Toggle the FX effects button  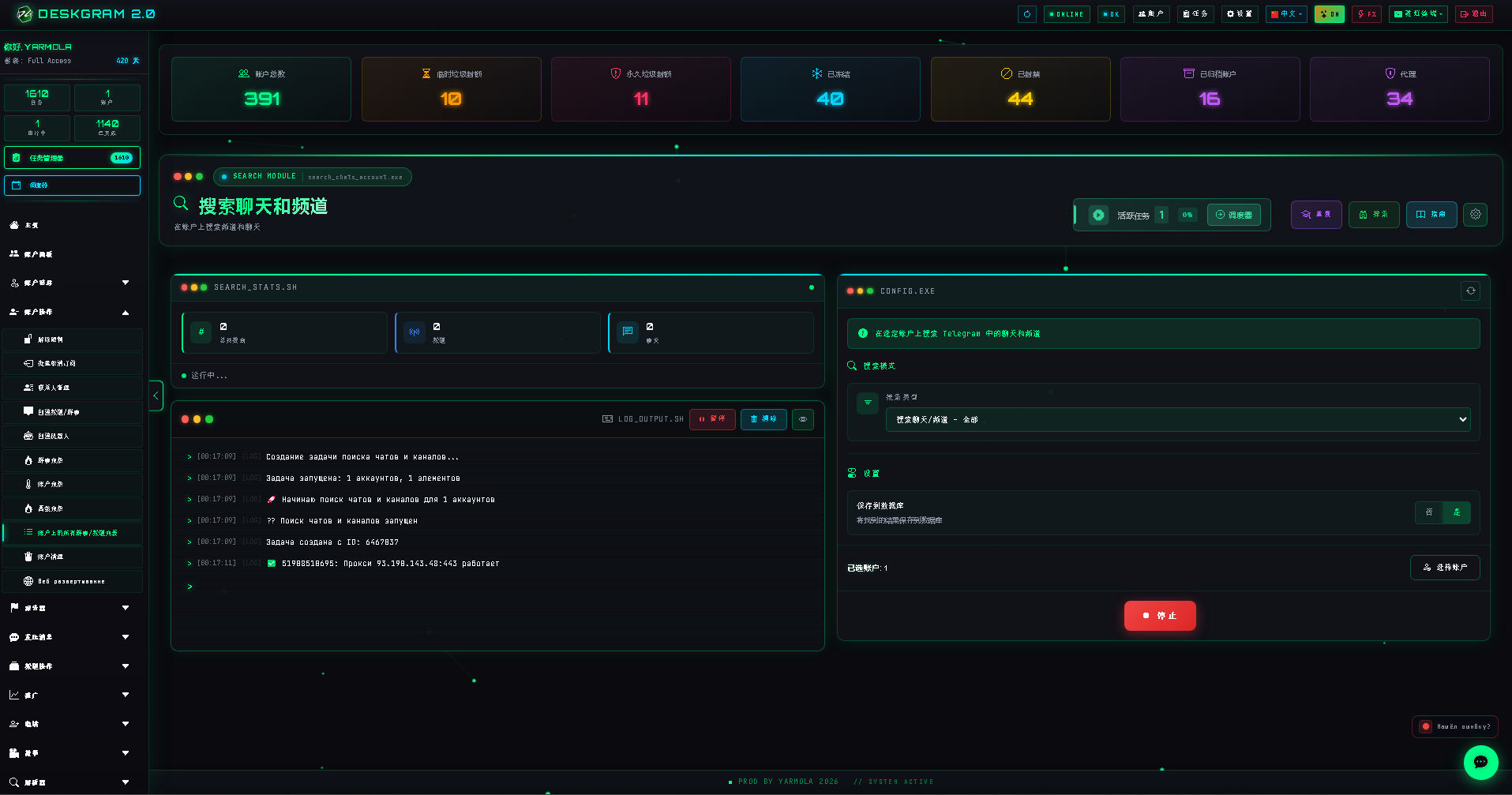click(x=1367, y=14)
